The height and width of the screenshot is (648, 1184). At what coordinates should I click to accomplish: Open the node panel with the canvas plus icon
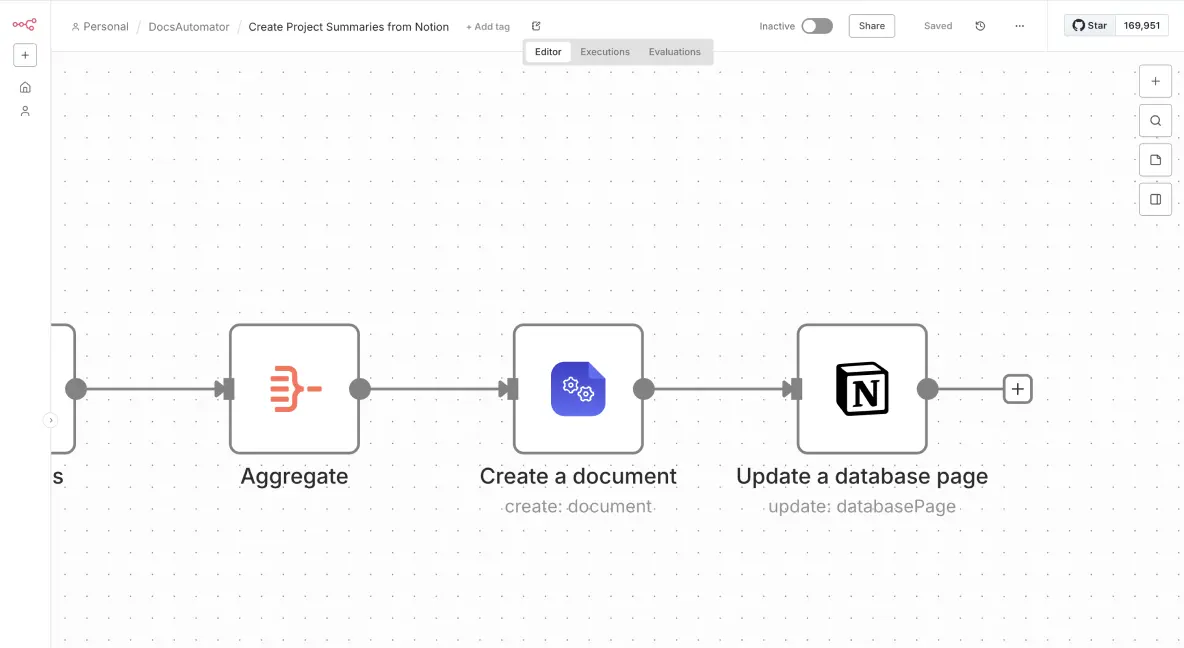[1155, 81]
